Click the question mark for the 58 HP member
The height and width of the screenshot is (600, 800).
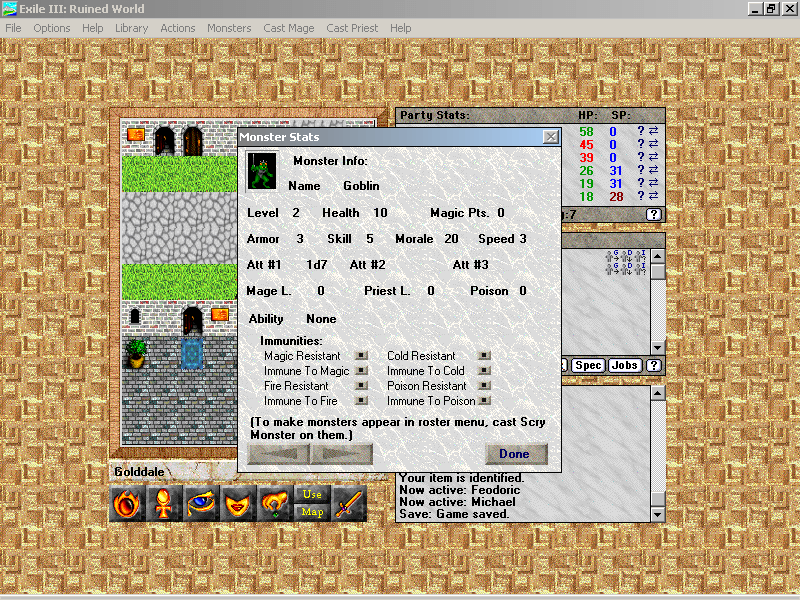pyautogui.click(x=641, y=131)
